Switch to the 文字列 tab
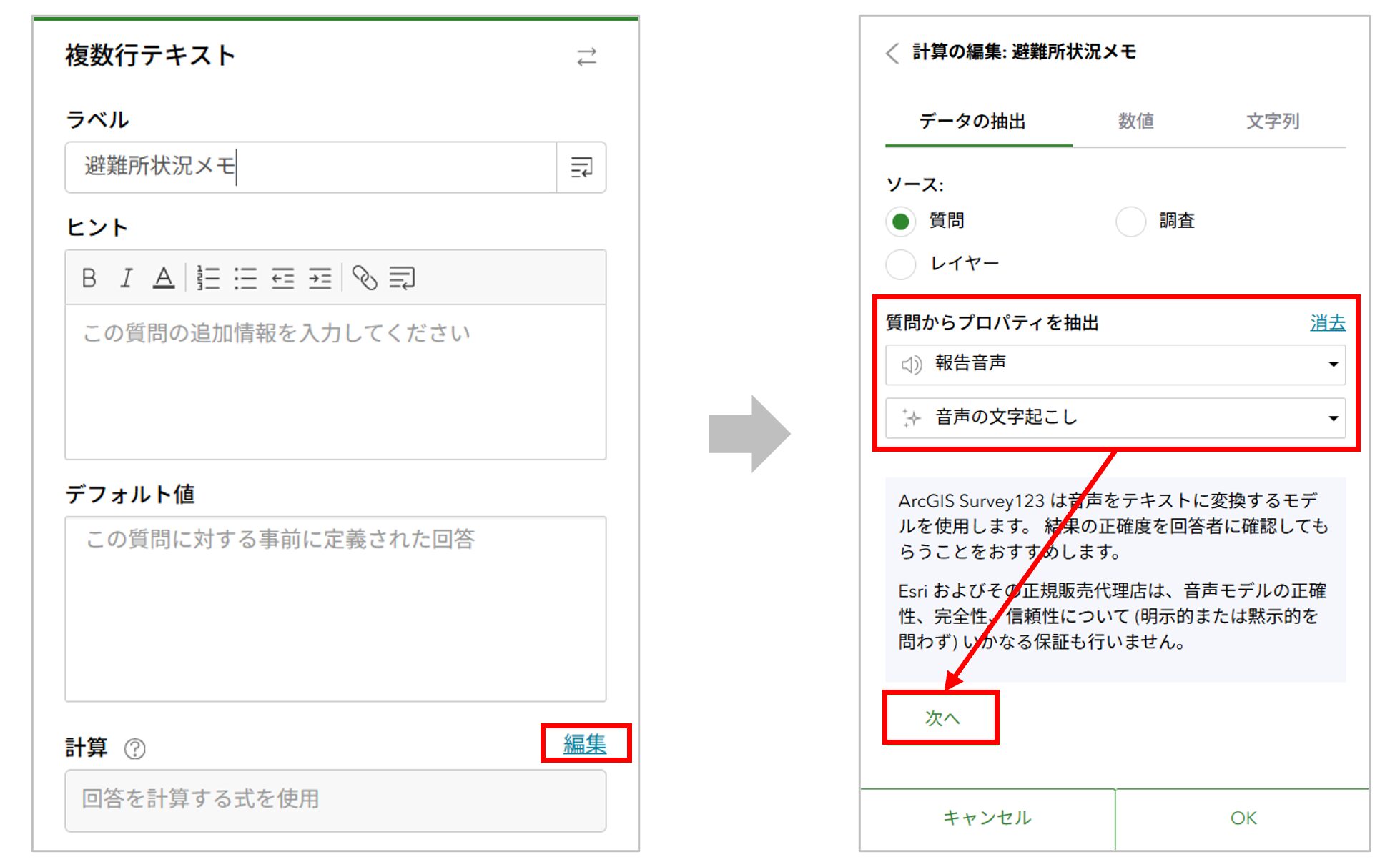This screenshot has height=867, width=1400. click(1272, 122)
